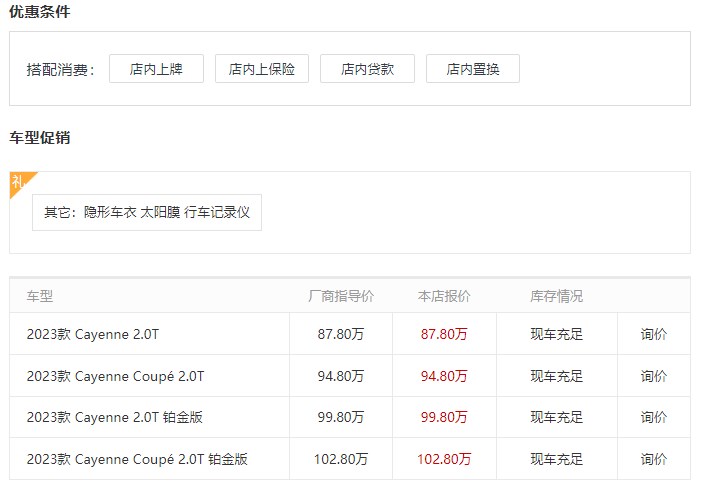Select the 店内贷款 condition button
The image size is (701, 485).
pos(367,69)
